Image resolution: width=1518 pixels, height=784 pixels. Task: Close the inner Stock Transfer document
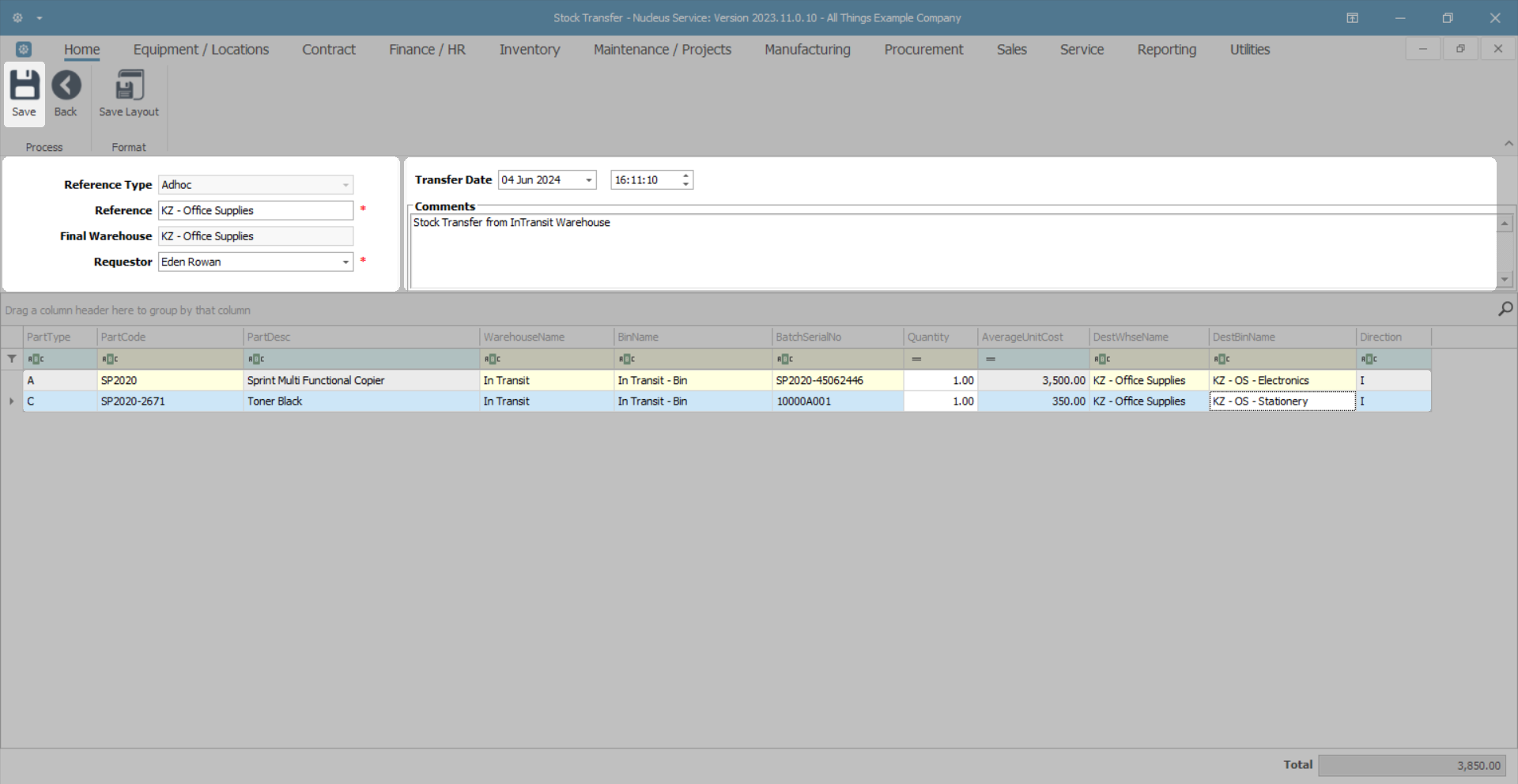[x=1497, y=49]
